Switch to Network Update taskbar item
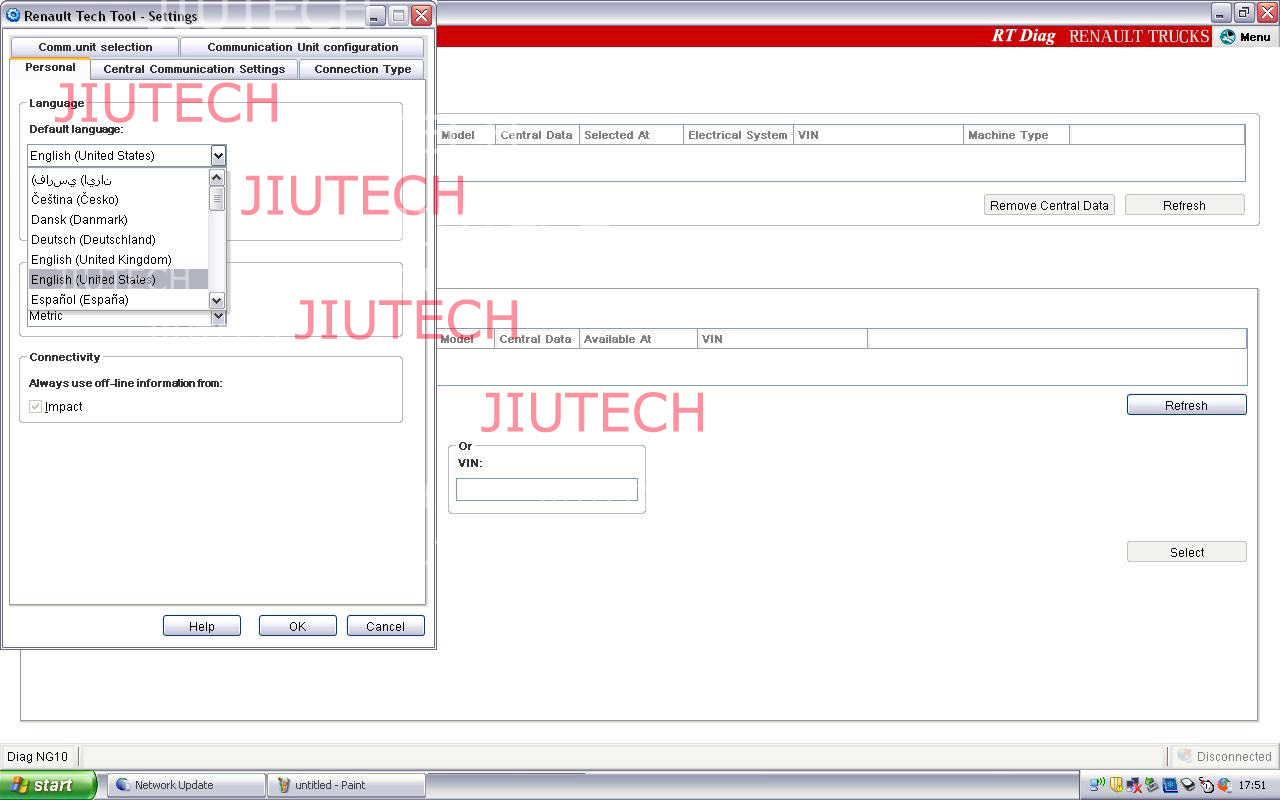1280x800 pixels. coord(186,785)
